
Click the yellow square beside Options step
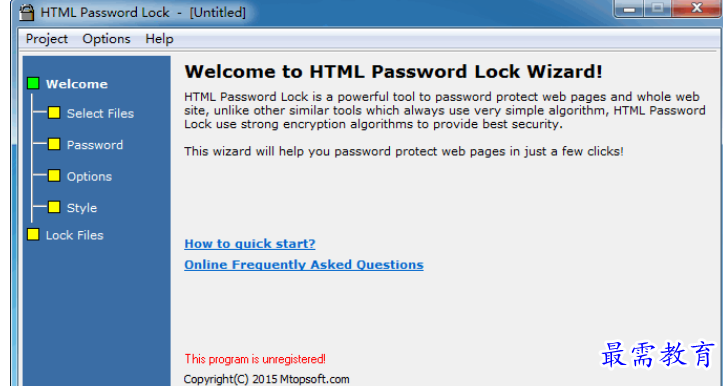tap(54, 176)
